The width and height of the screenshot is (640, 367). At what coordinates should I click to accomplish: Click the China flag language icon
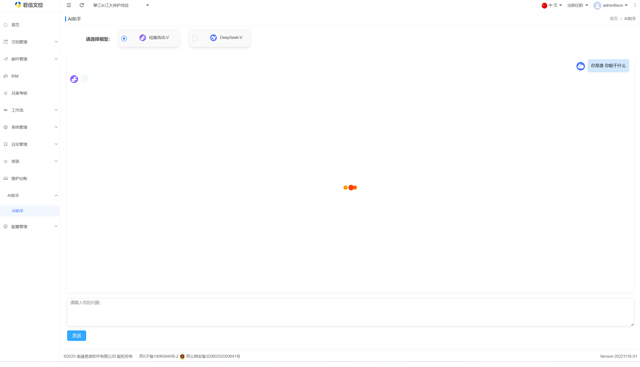tap(544, 6)
